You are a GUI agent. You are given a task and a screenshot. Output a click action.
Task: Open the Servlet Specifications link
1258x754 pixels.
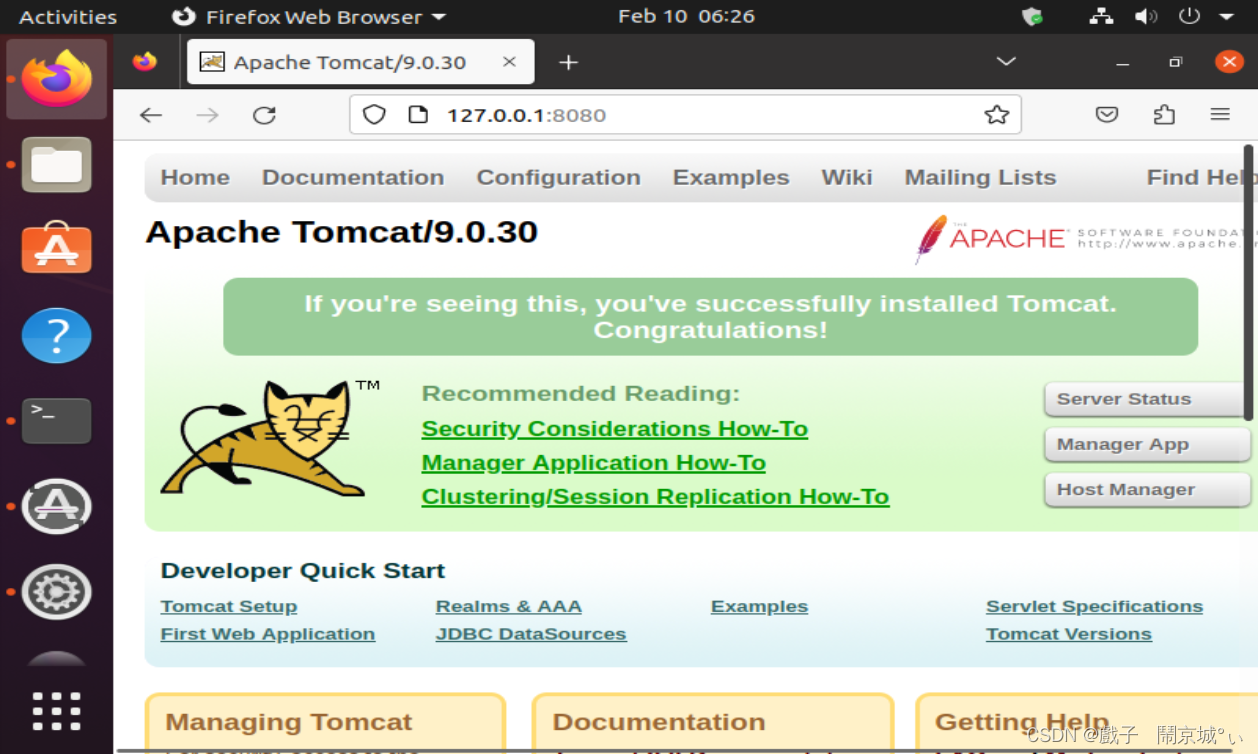[x=1094, y=606]
